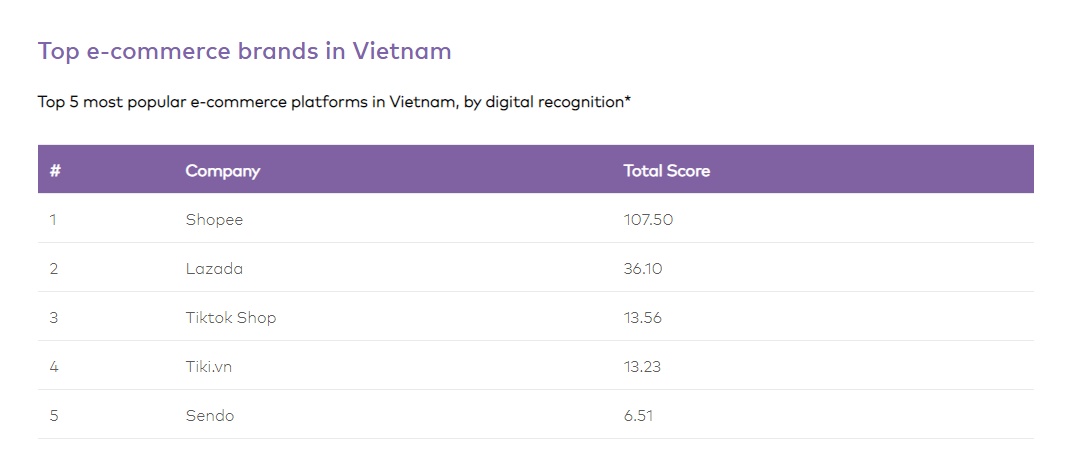The height and width of the screenshot is (465, 1069).
Task: Click rank number 3 in the table
Action: click(54, 318)
